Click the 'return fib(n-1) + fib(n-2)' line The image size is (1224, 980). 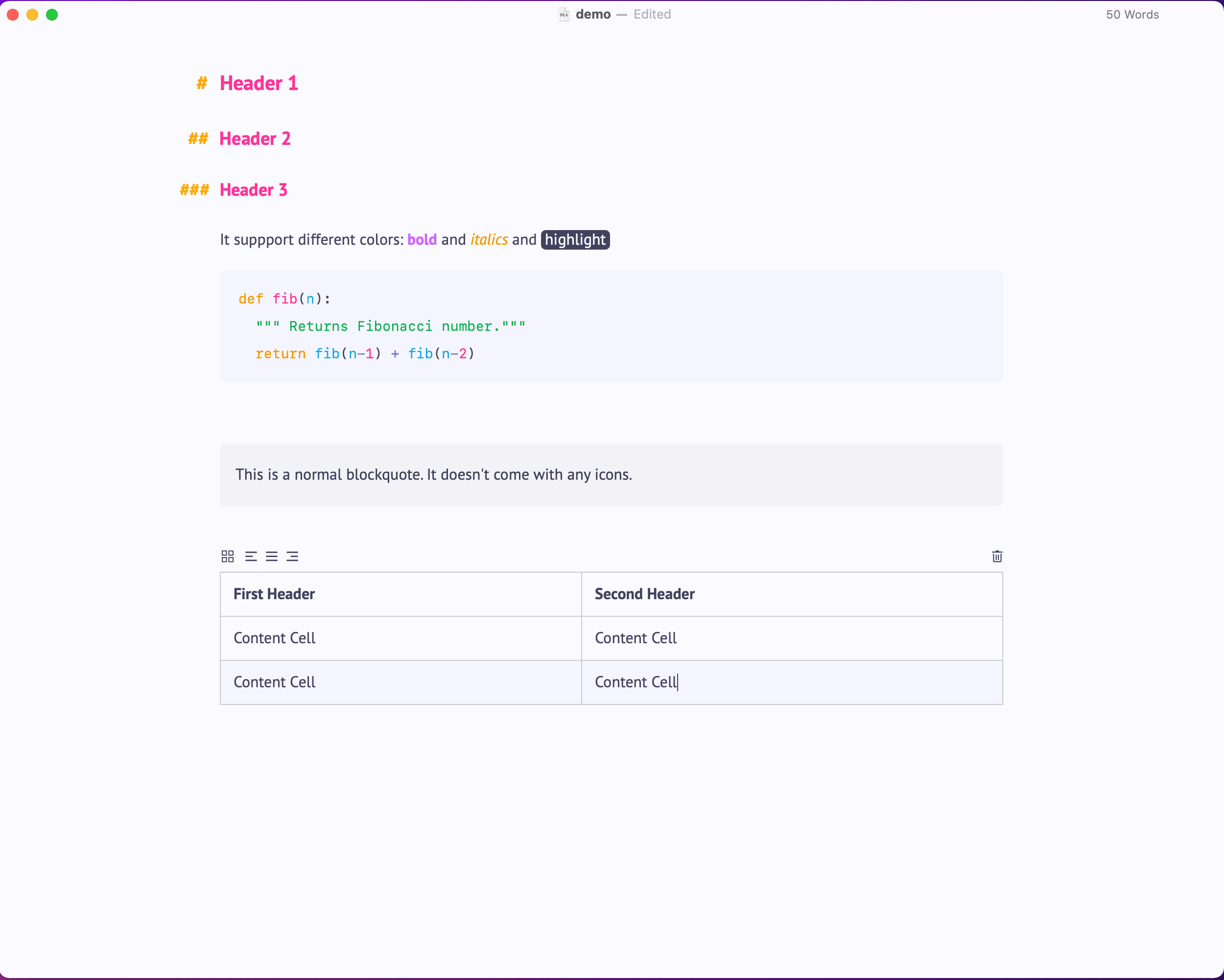pyautogui.click(x=364, y=353)
